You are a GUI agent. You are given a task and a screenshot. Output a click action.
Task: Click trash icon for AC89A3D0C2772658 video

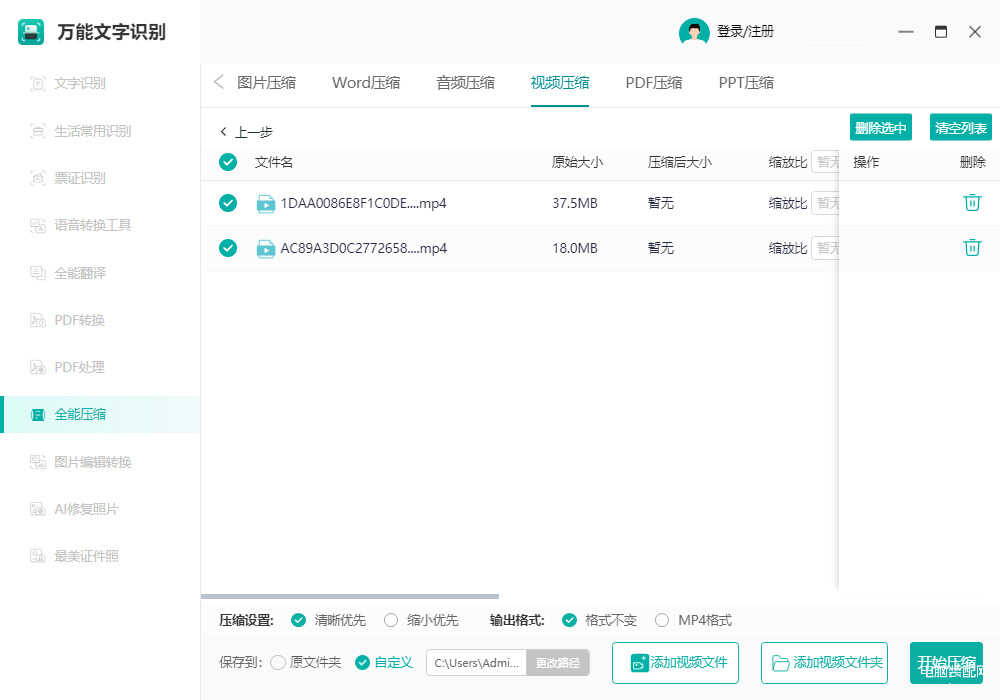pos(971,248)
